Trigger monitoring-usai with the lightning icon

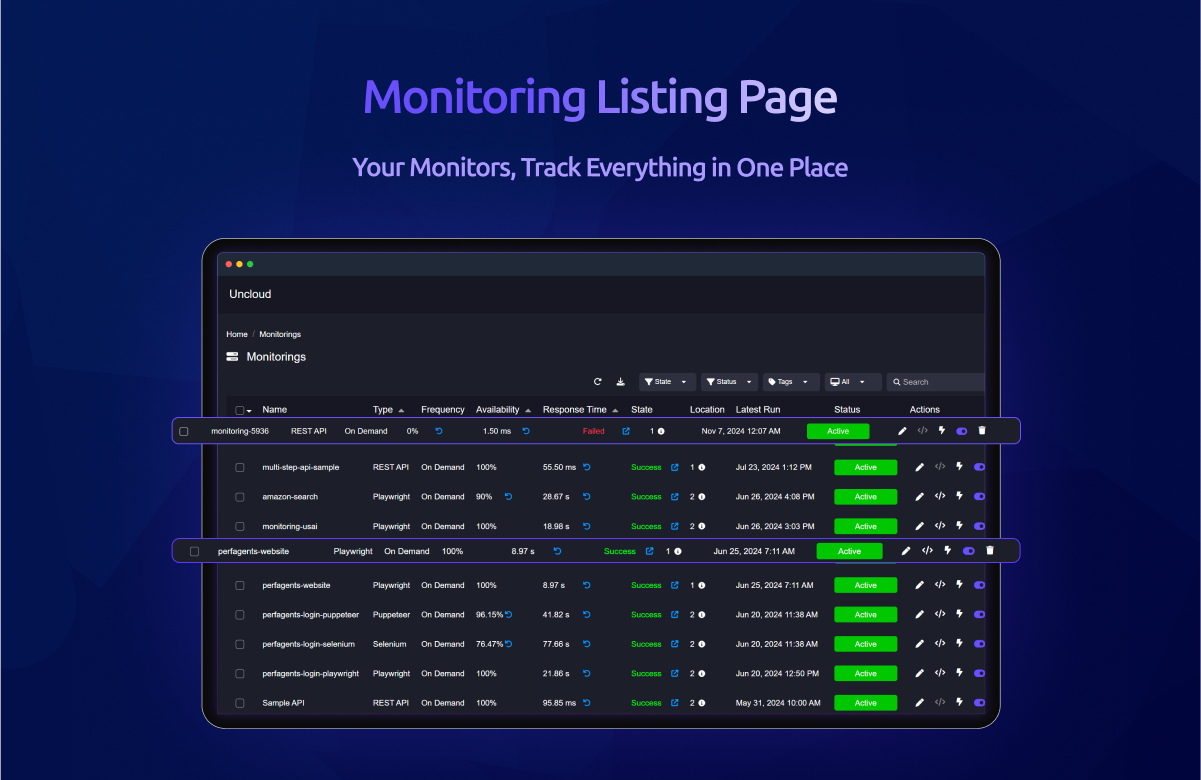(x=959, y=526)
